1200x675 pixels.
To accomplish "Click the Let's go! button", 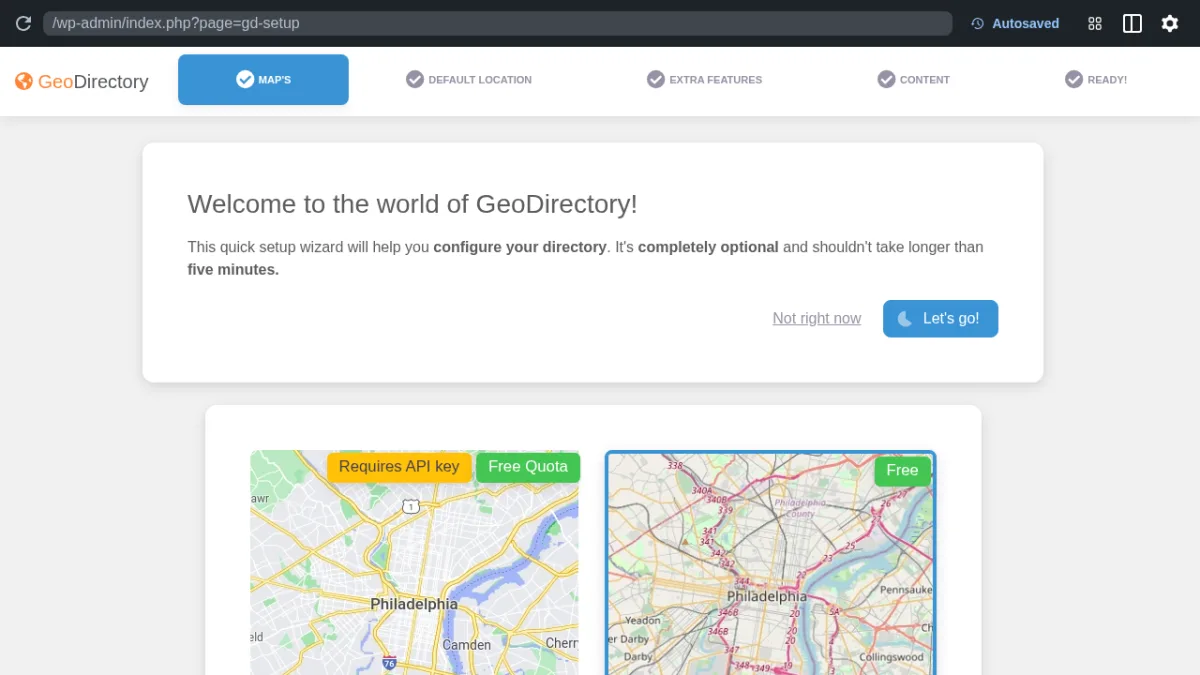I will point(940,319).
